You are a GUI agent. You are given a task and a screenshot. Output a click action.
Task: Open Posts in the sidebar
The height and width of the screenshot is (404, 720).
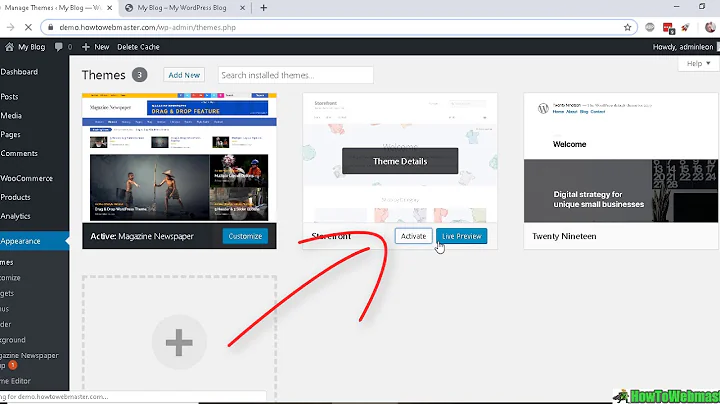click(10, 97)
